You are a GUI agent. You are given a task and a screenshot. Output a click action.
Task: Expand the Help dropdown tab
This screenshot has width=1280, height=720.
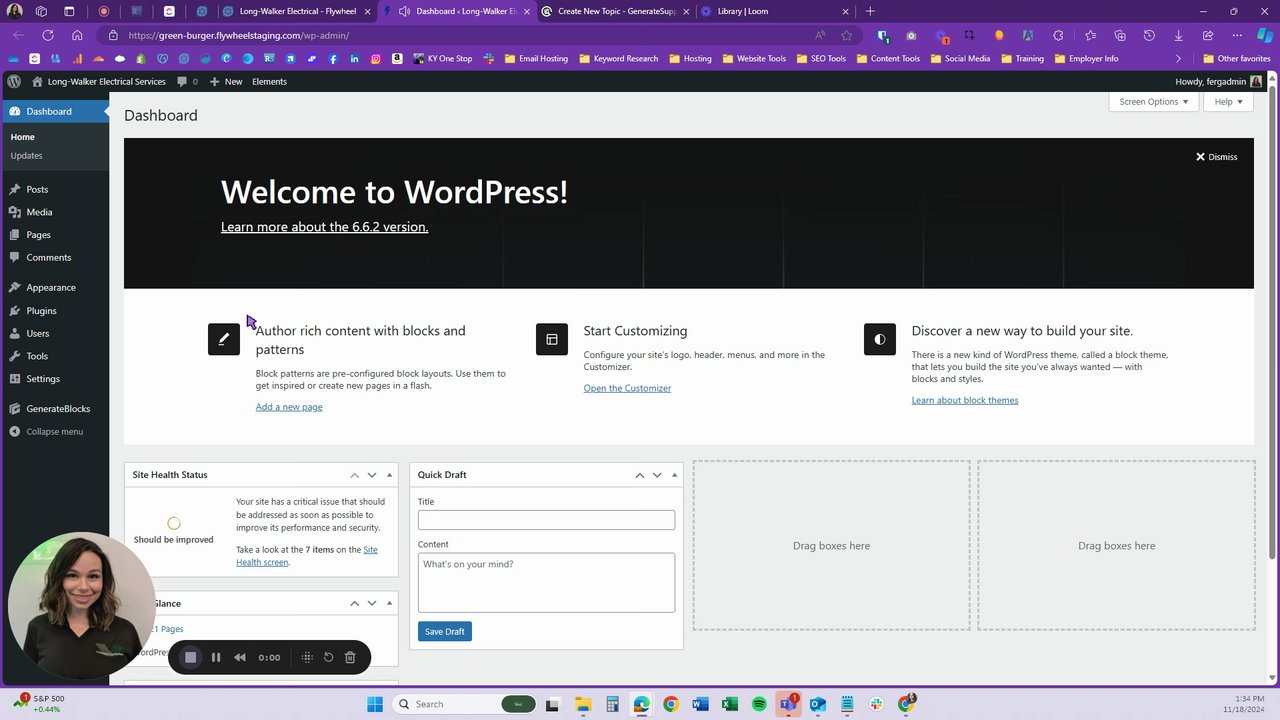coord(1228,101)
